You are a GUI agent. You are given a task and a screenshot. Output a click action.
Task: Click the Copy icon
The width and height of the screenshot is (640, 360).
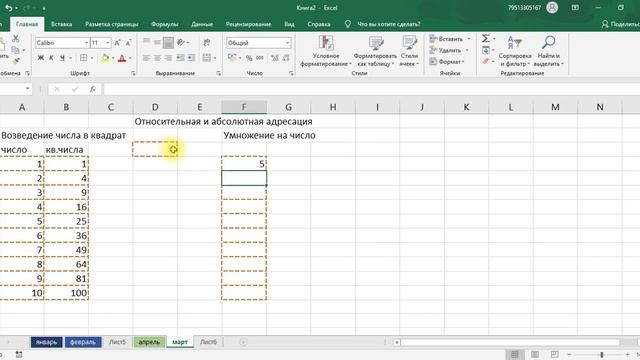point(16,50)
